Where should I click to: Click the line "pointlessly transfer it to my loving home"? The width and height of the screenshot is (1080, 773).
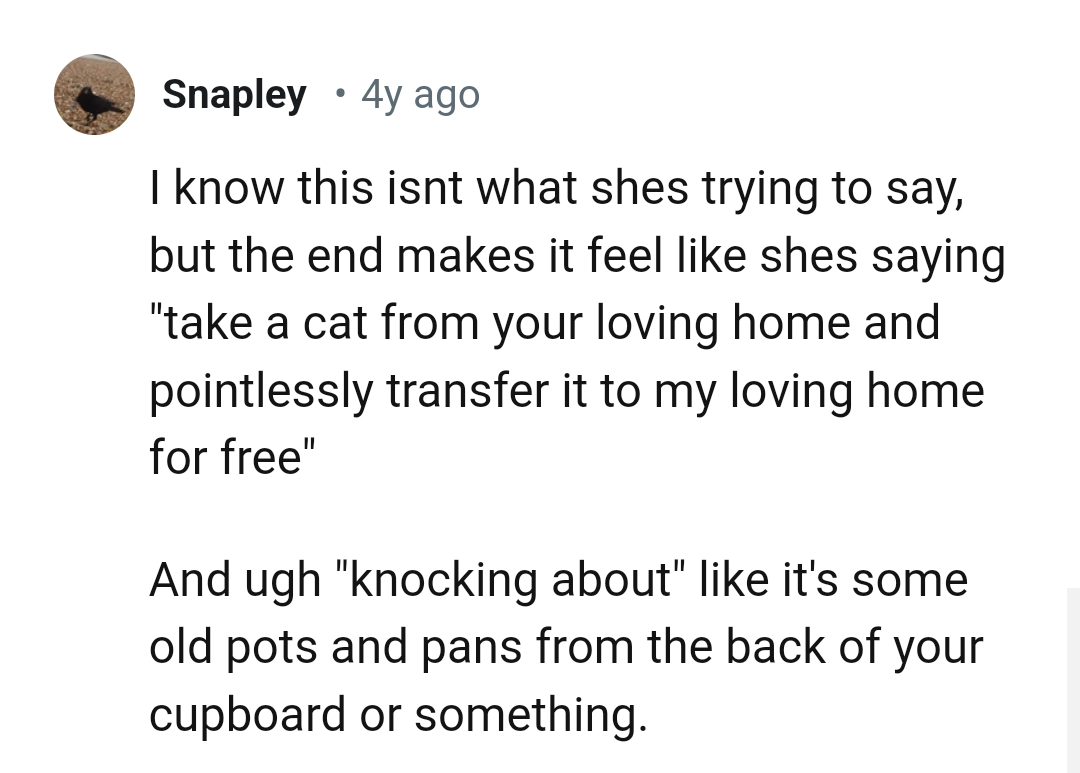[x=567, y=389]
